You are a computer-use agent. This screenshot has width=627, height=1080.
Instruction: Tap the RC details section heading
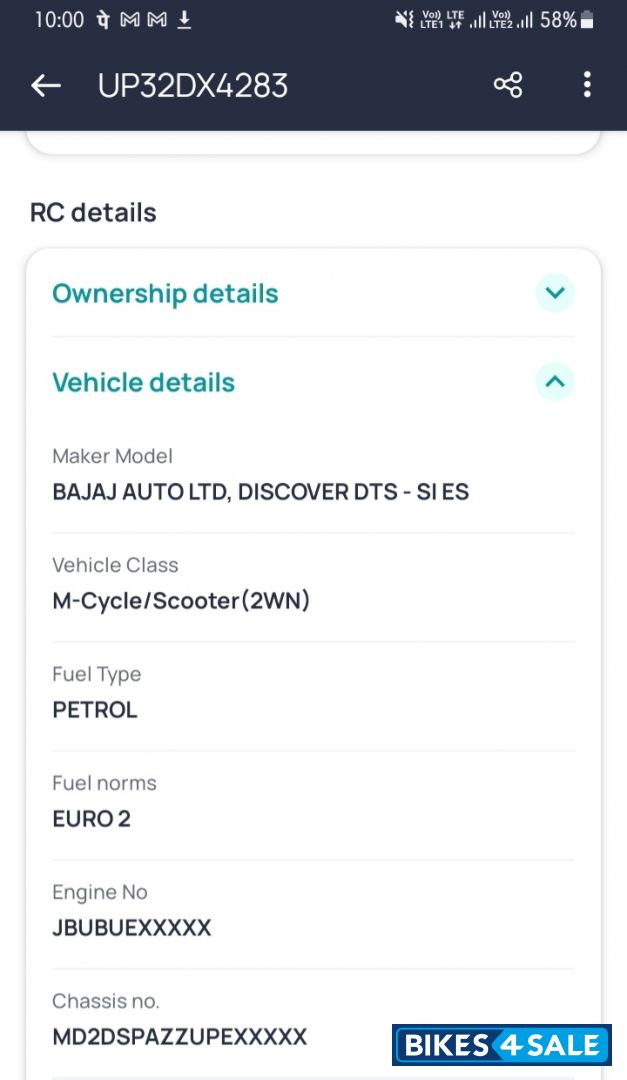point(93,213)
